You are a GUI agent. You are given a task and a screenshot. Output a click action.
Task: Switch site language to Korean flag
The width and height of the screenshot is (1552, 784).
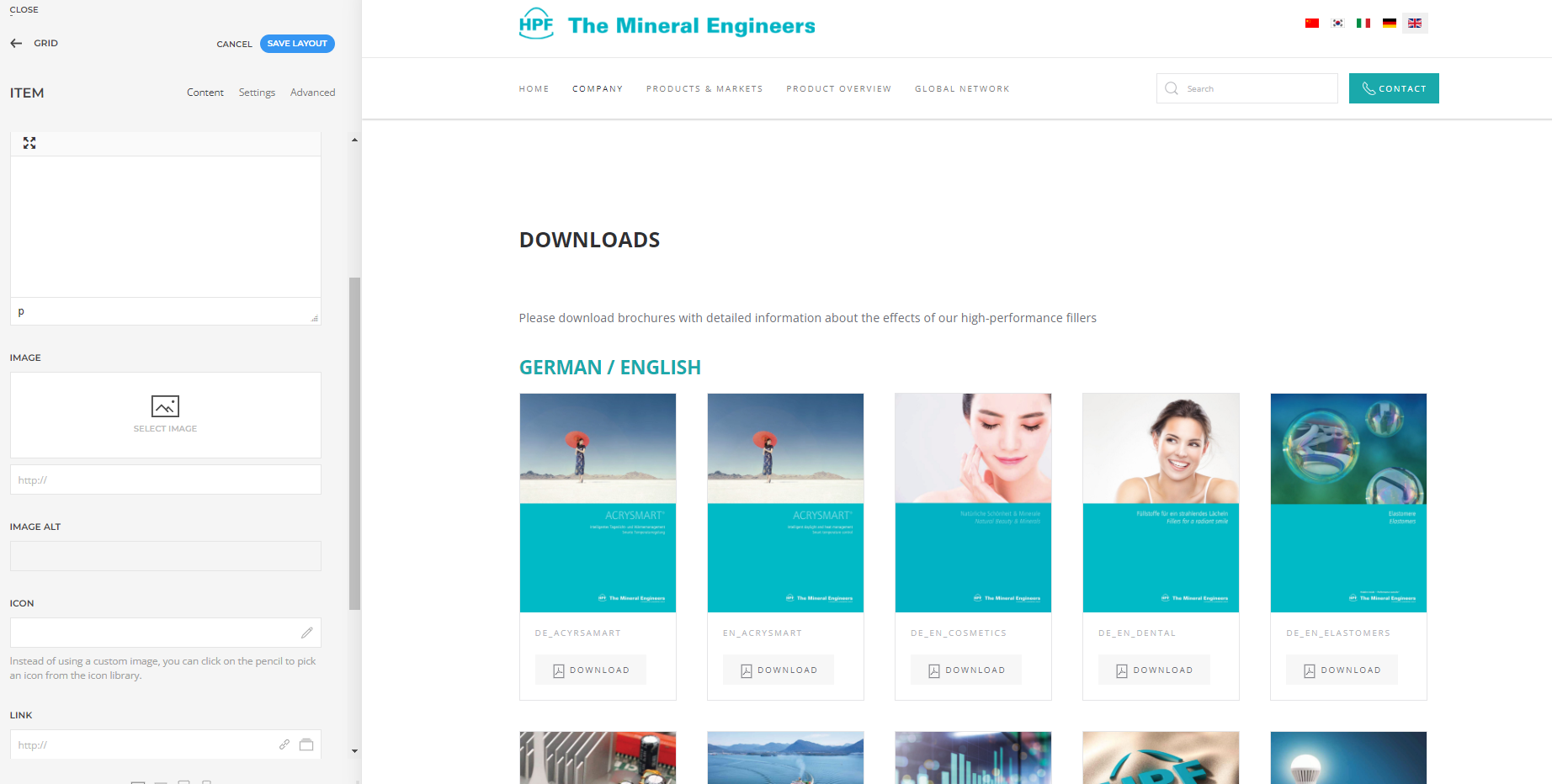point(1337,23)
